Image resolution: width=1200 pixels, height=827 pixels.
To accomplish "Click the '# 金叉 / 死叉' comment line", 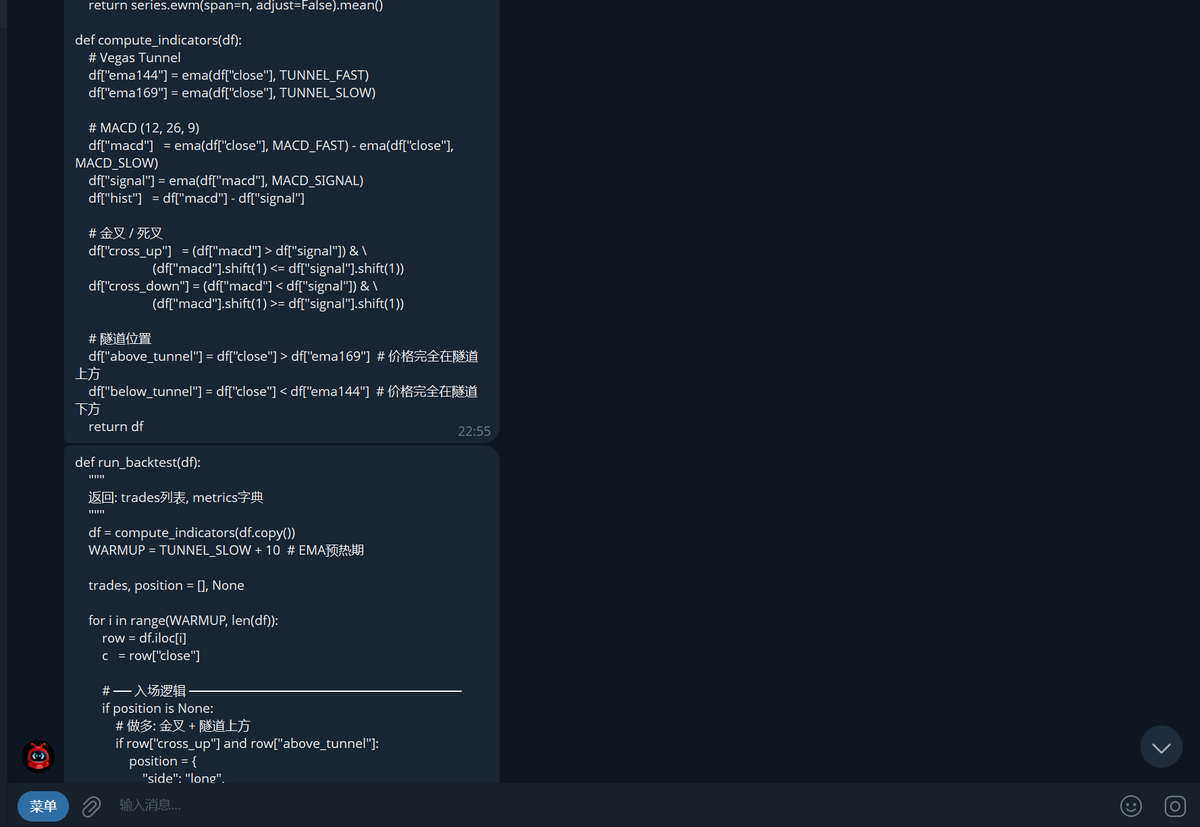I will [125, 233].
